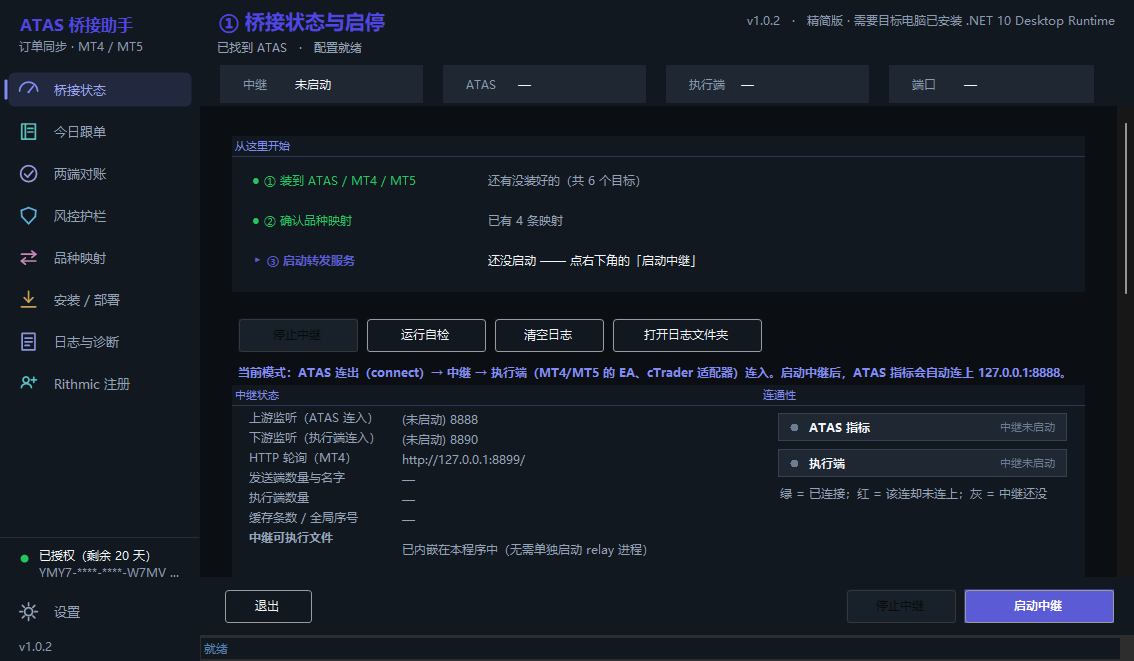Click the 已授权 (剩余 20 天) text
1134x661 pixels.
94,555
